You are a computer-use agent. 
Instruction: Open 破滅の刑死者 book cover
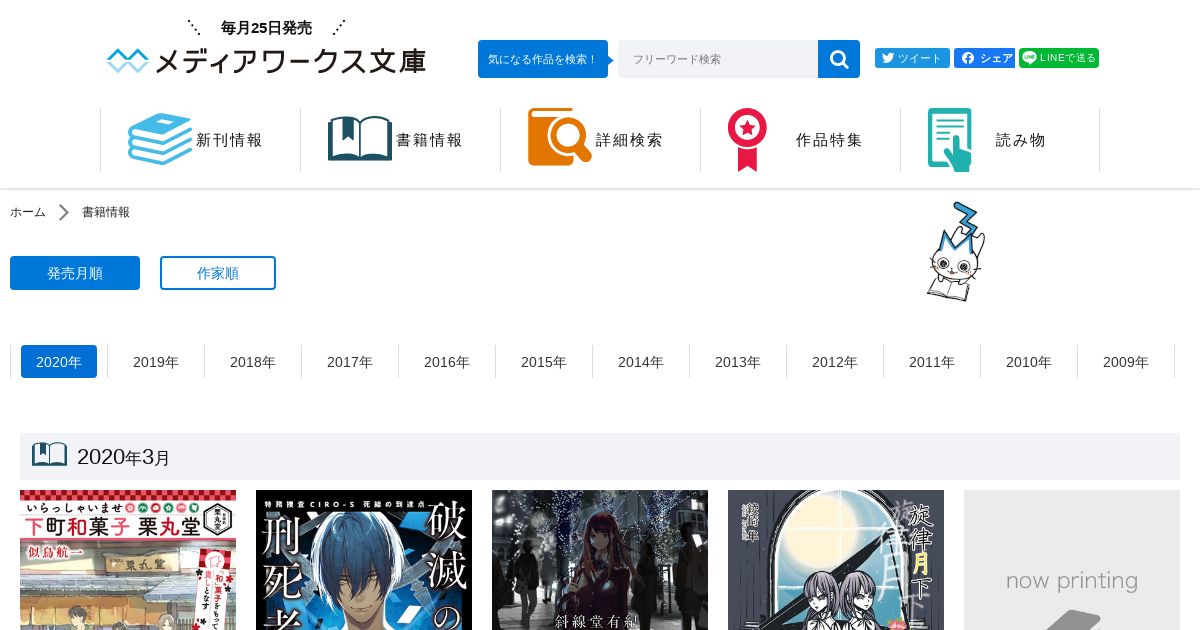coord(364,560)
